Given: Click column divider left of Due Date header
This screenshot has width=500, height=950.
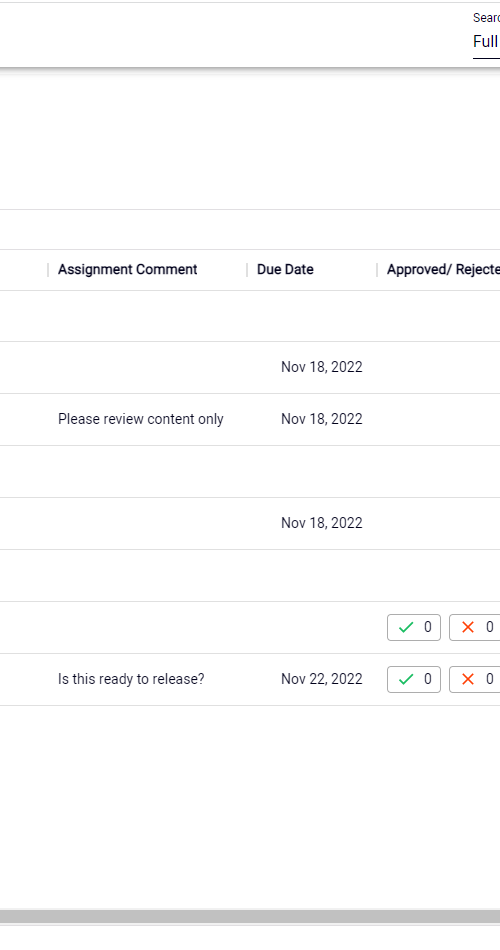Looking at the screenshot, I should 247,270.
